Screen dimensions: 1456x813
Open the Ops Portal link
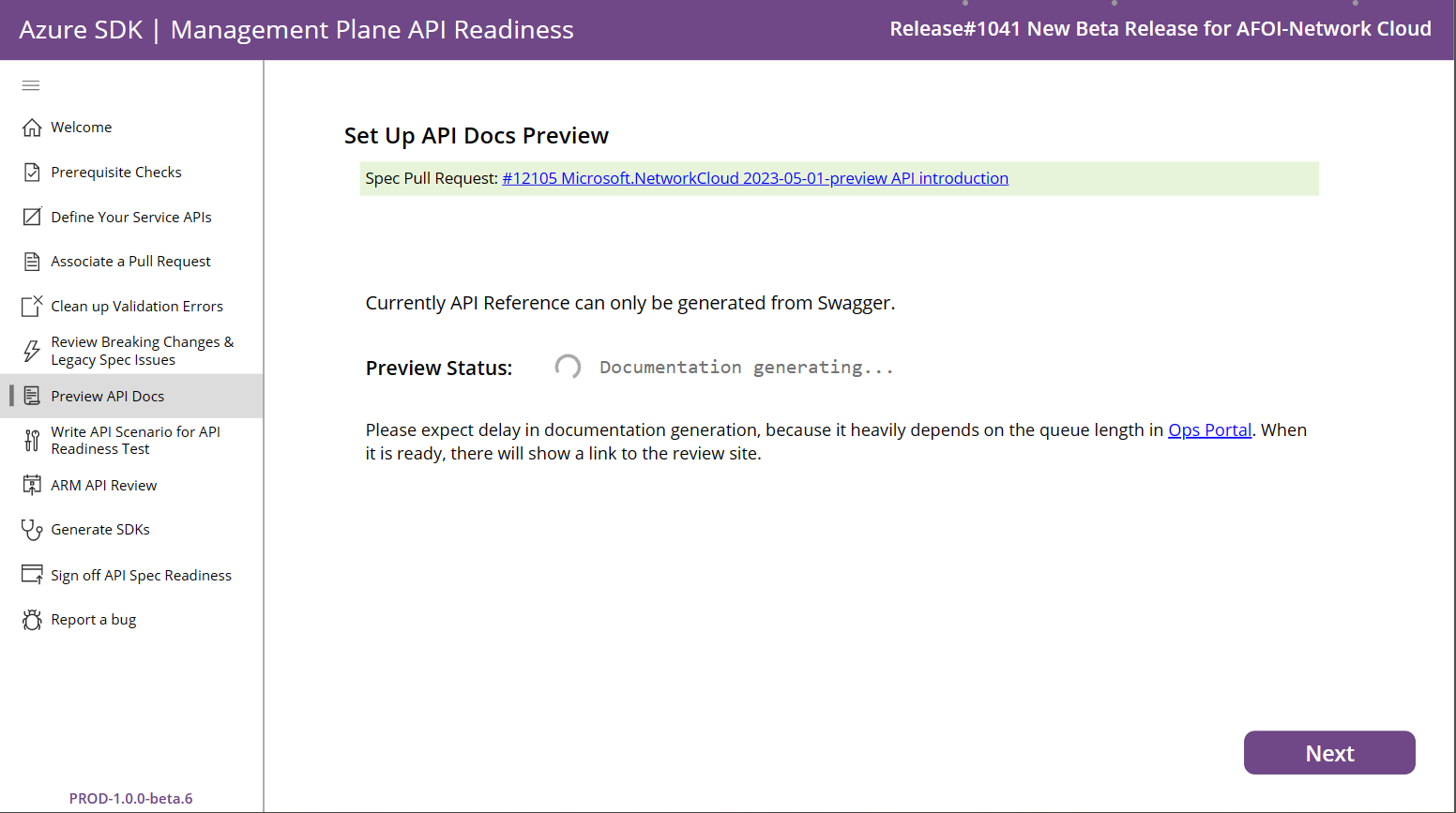coord(1209,429)
